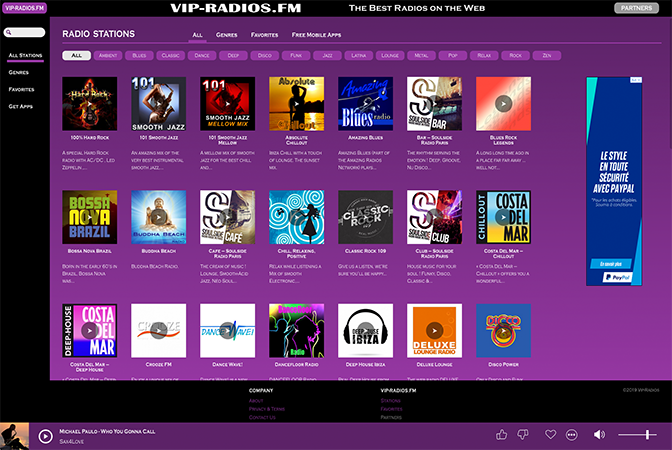Filter stations by Dance genre

[202, 55]
